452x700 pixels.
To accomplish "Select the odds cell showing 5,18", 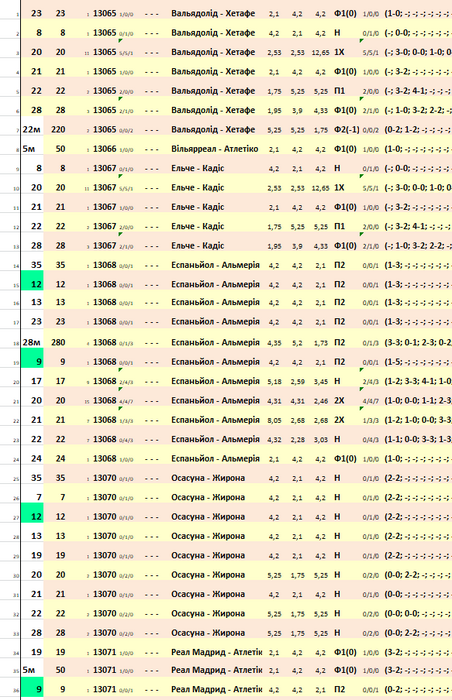I will click(274, 381).
